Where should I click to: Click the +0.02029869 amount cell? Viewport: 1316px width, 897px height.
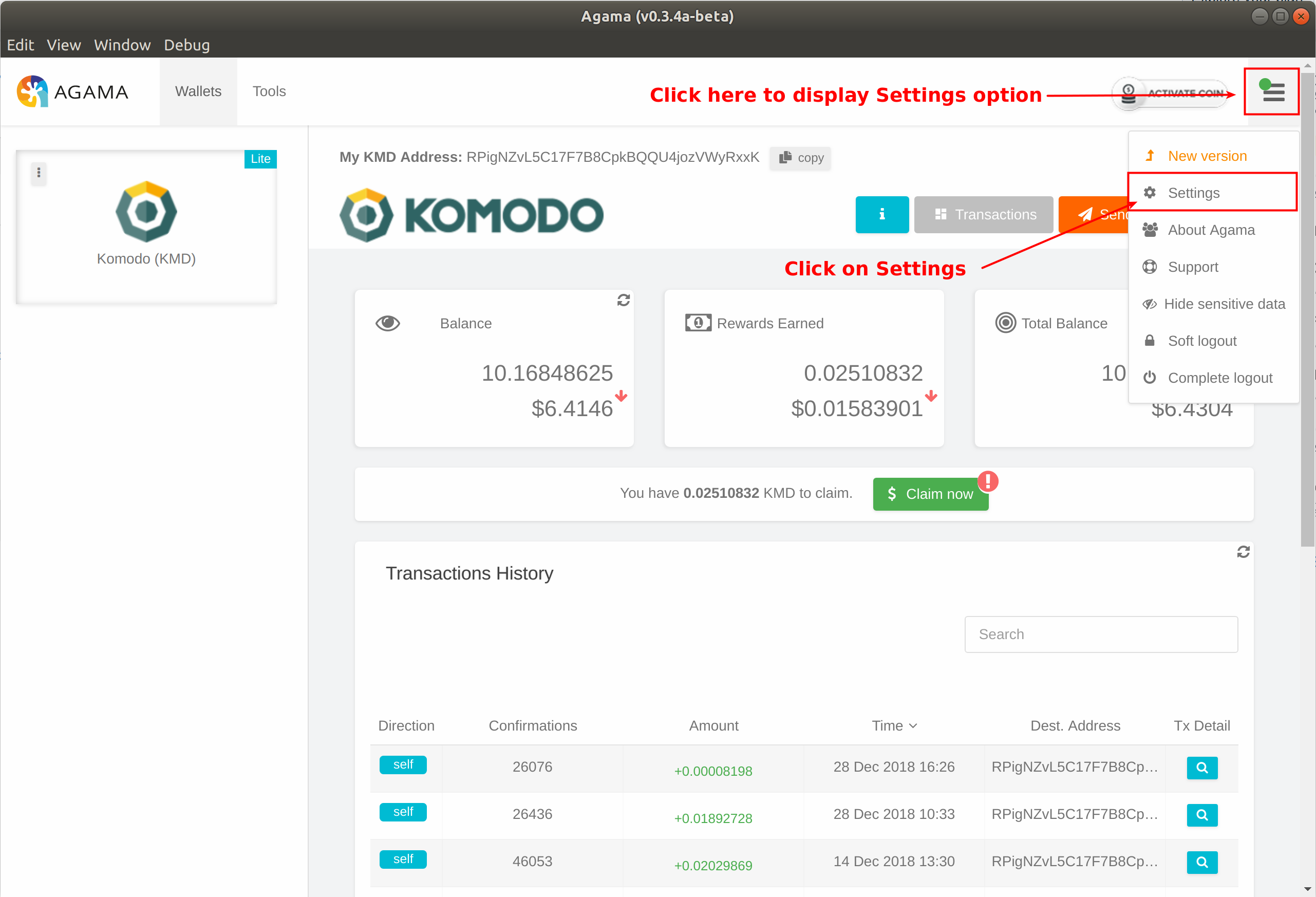click(x=713, y=865)
